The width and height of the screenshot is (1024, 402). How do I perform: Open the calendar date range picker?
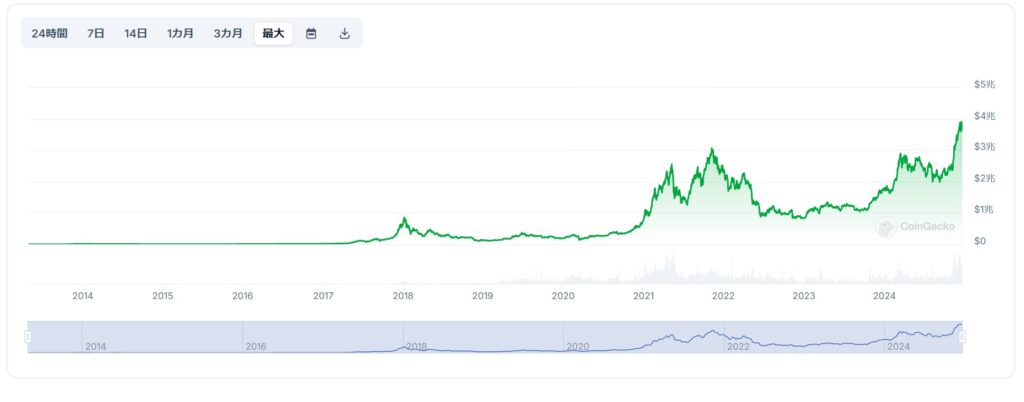[311, 33]
